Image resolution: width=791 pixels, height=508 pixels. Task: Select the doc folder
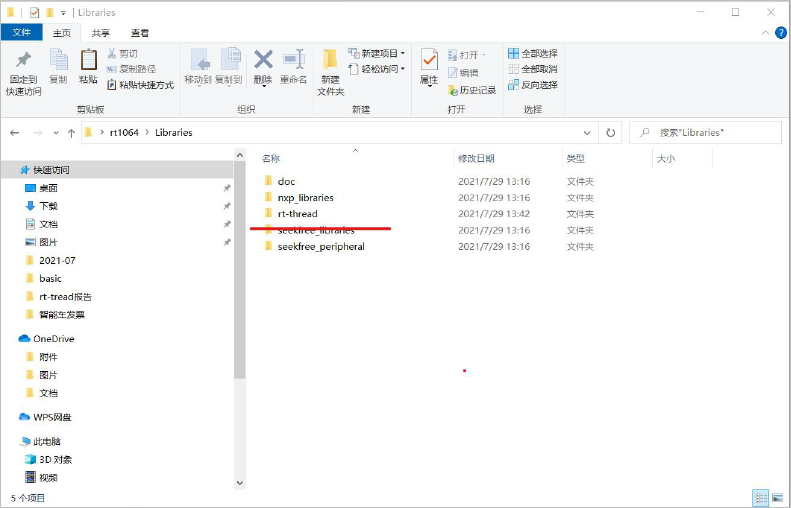[x=286, y=182]
